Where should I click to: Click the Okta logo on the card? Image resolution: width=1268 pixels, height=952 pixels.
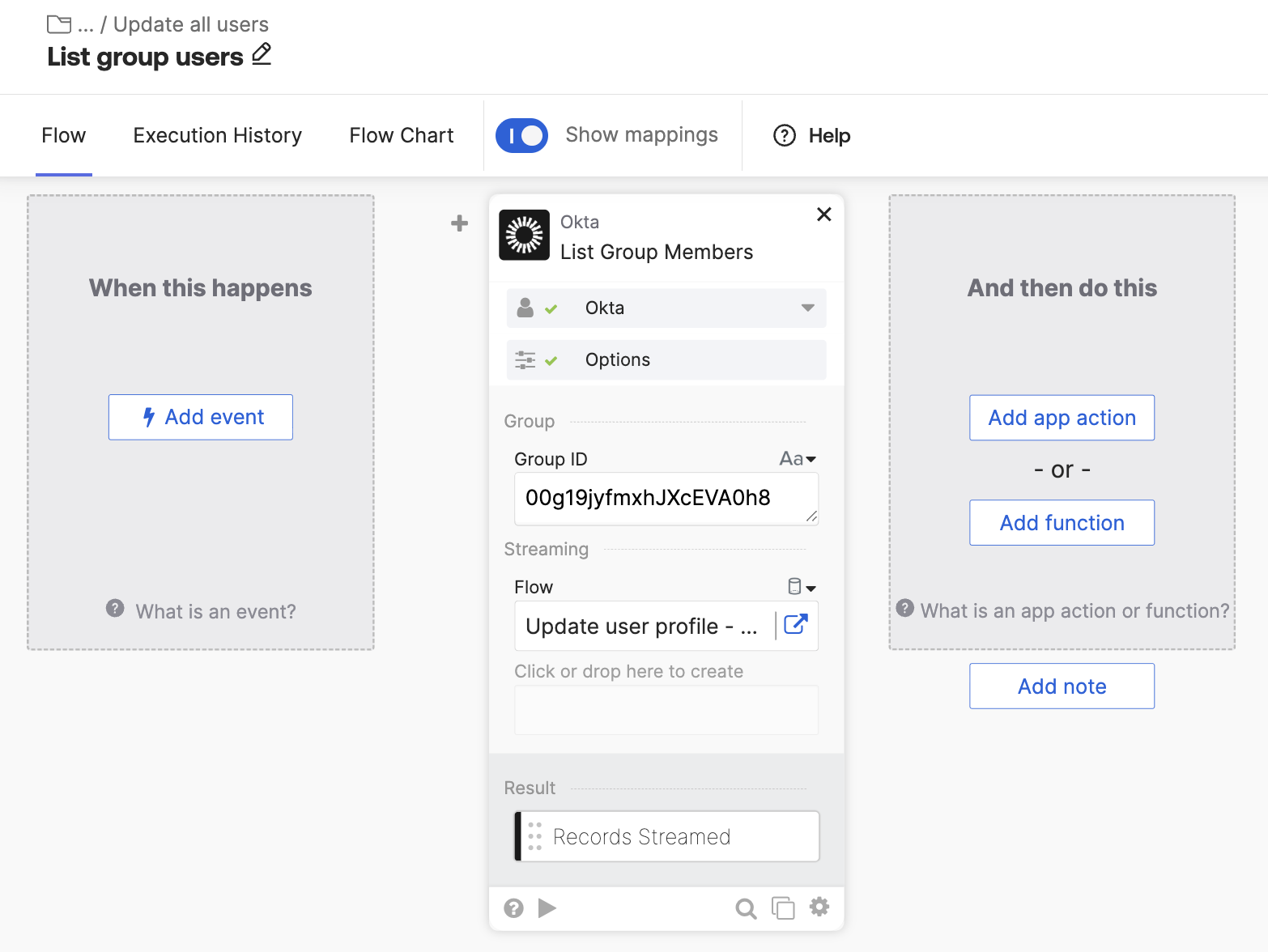point(524,235)
